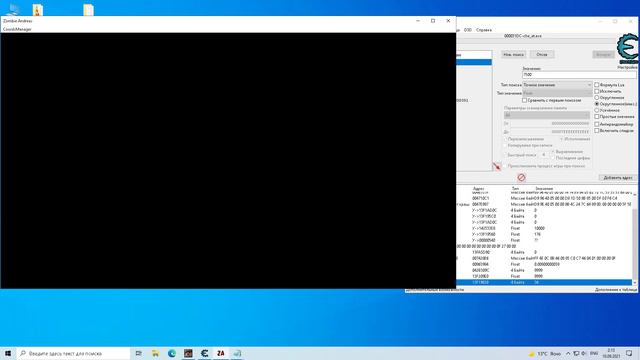The image size is (640, 360).
Task: Open the D3D menu in Cheat Engine
Action: coord(468,30)
